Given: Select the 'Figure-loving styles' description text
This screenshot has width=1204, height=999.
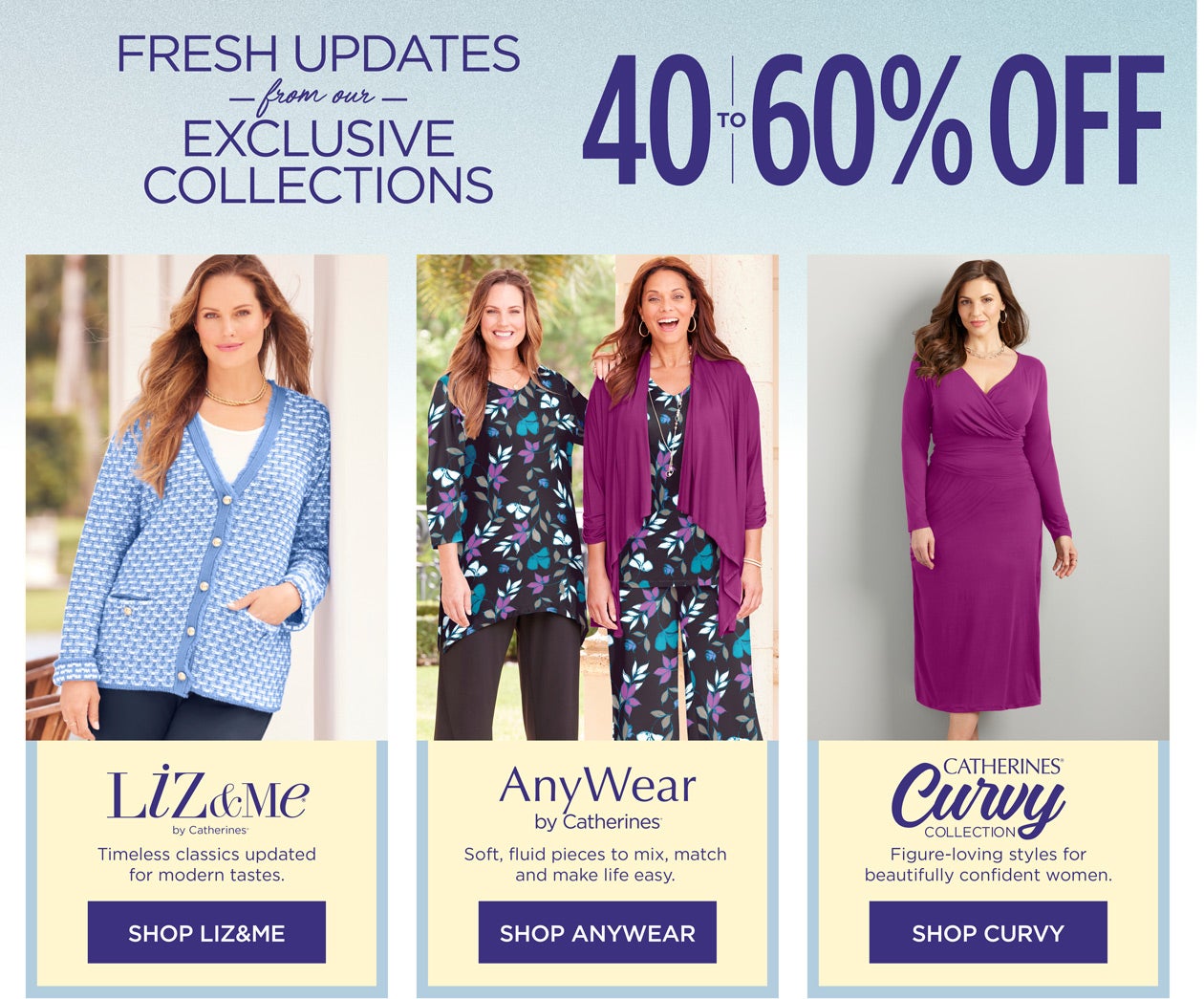Looking at the screenshot, I should click(x=988, y=864).
